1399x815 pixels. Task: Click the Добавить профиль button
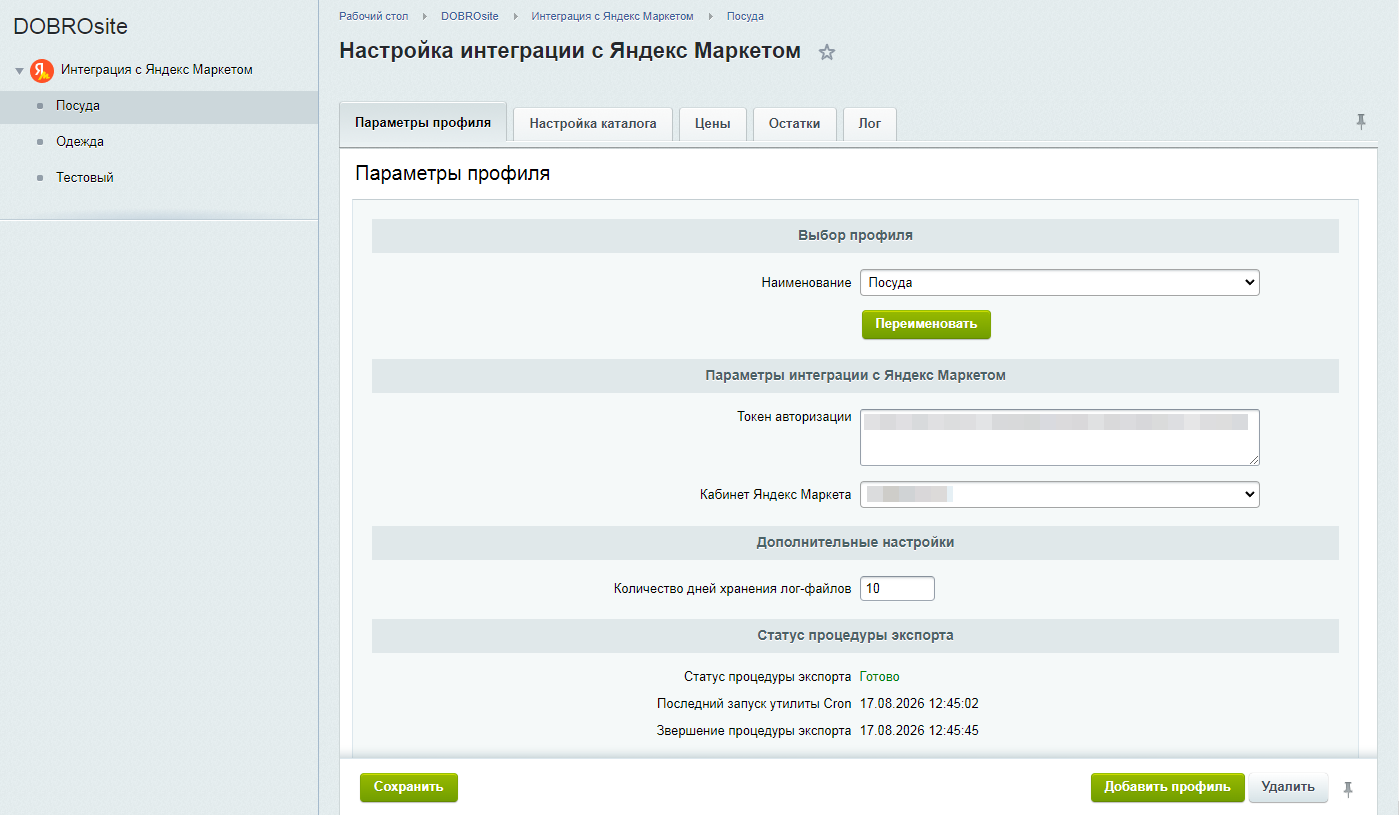(x=1167, y=787)
